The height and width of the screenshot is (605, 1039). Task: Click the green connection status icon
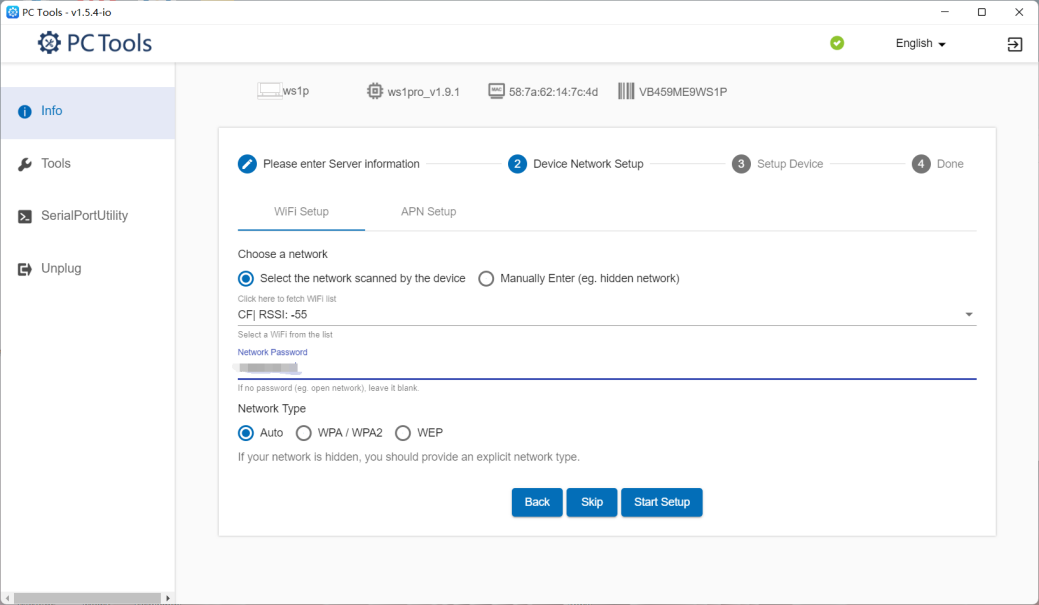point(837,43)
